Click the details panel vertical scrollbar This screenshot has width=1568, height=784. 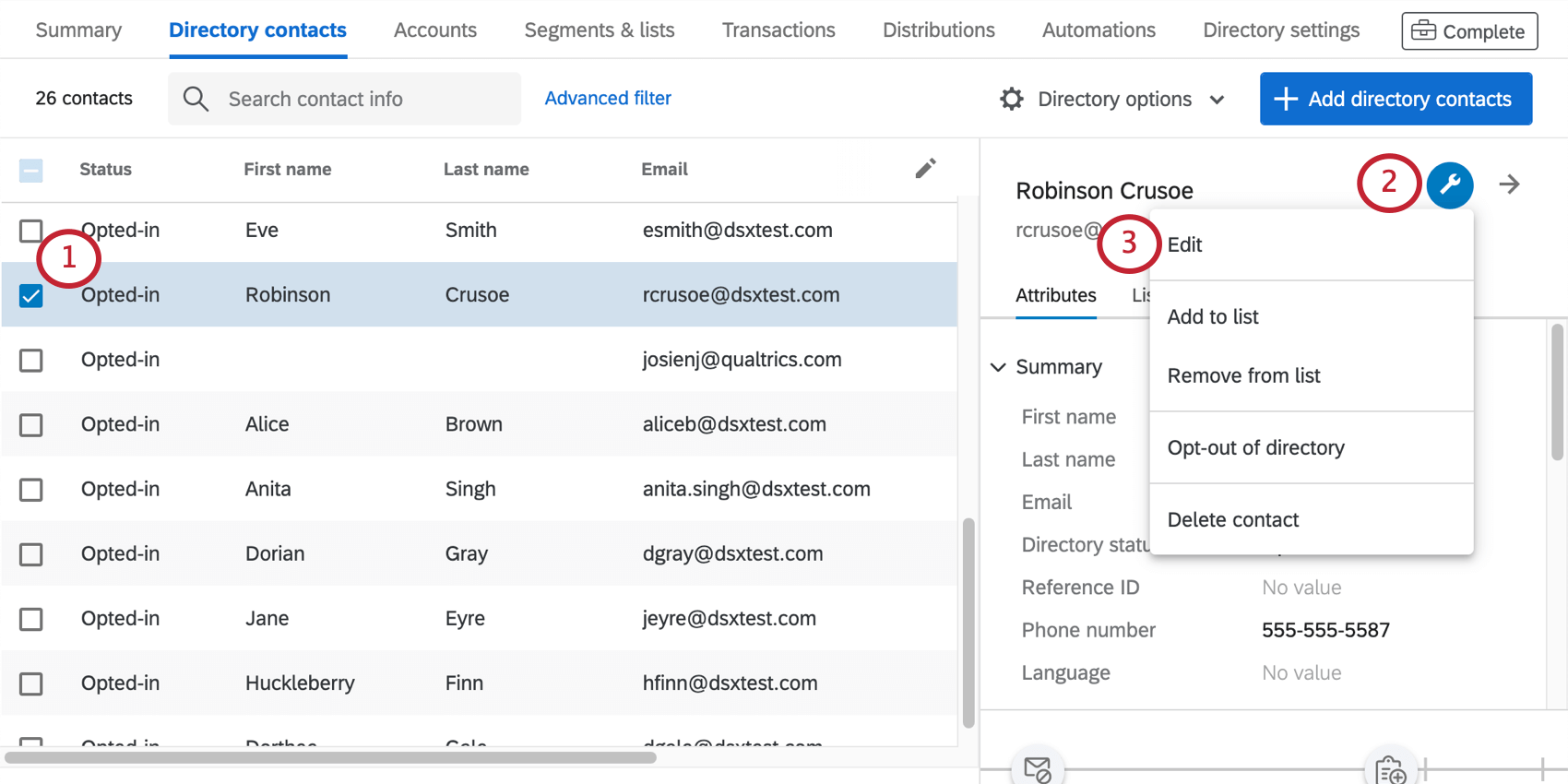click(1557, 391)
